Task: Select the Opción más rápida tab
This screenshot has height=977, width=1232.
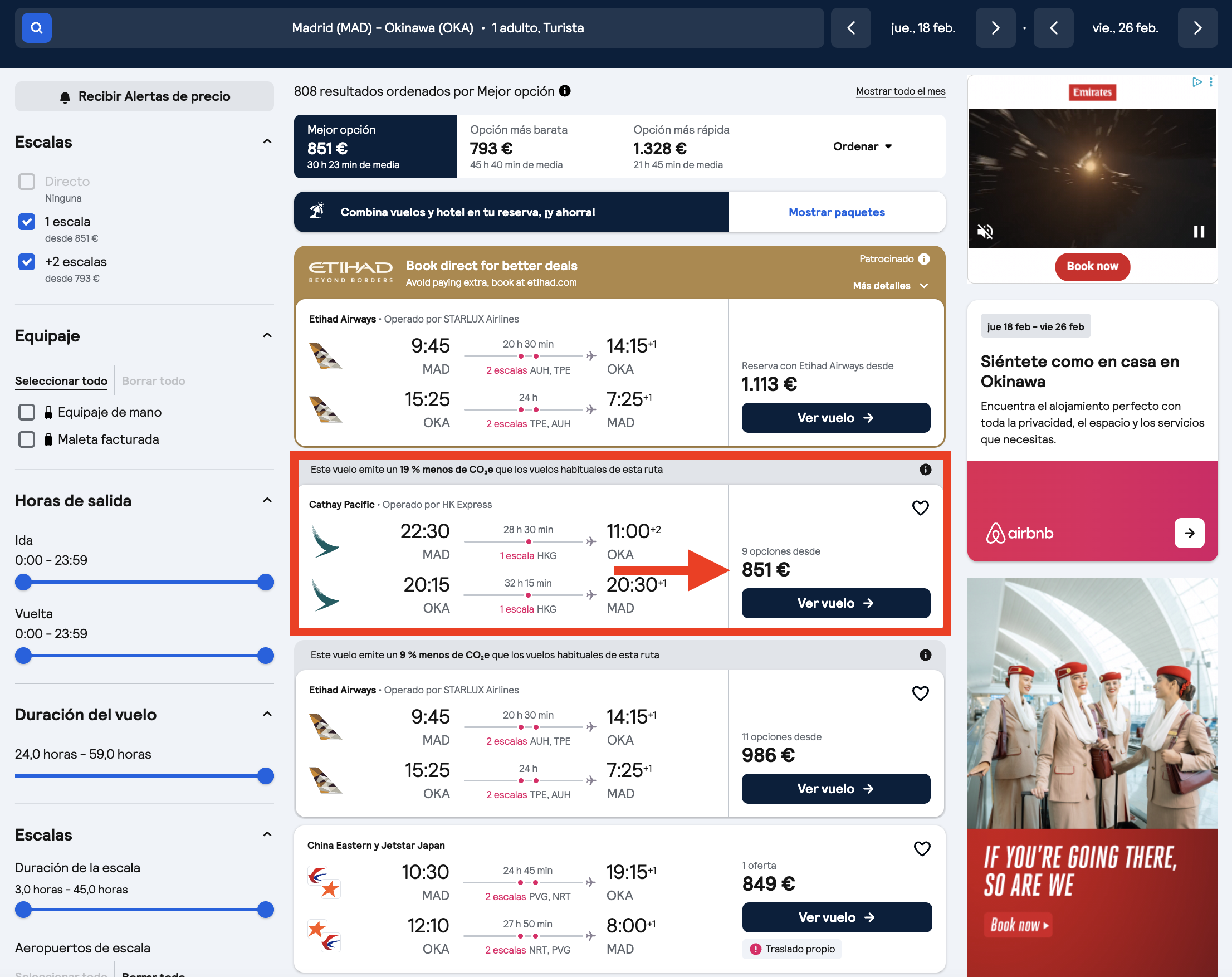Action: tap(701, 146)
